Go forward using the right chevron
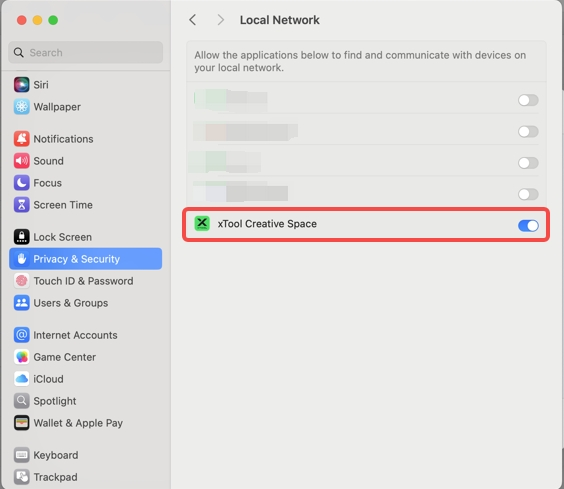This screenshot has height=489, width=564. click(220, 20)
